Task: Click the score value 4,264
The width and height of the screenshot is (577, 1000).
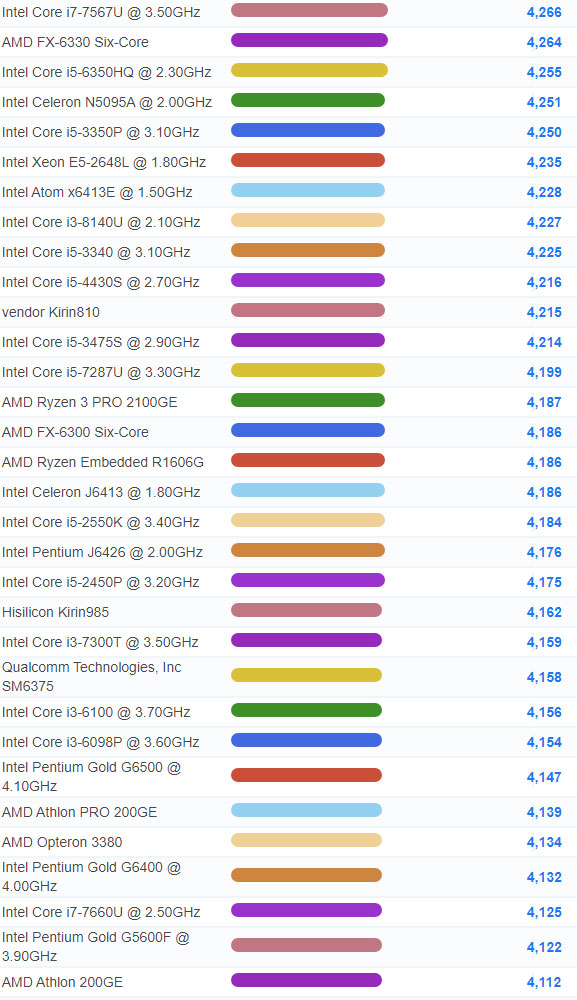Action: point(544,42)
